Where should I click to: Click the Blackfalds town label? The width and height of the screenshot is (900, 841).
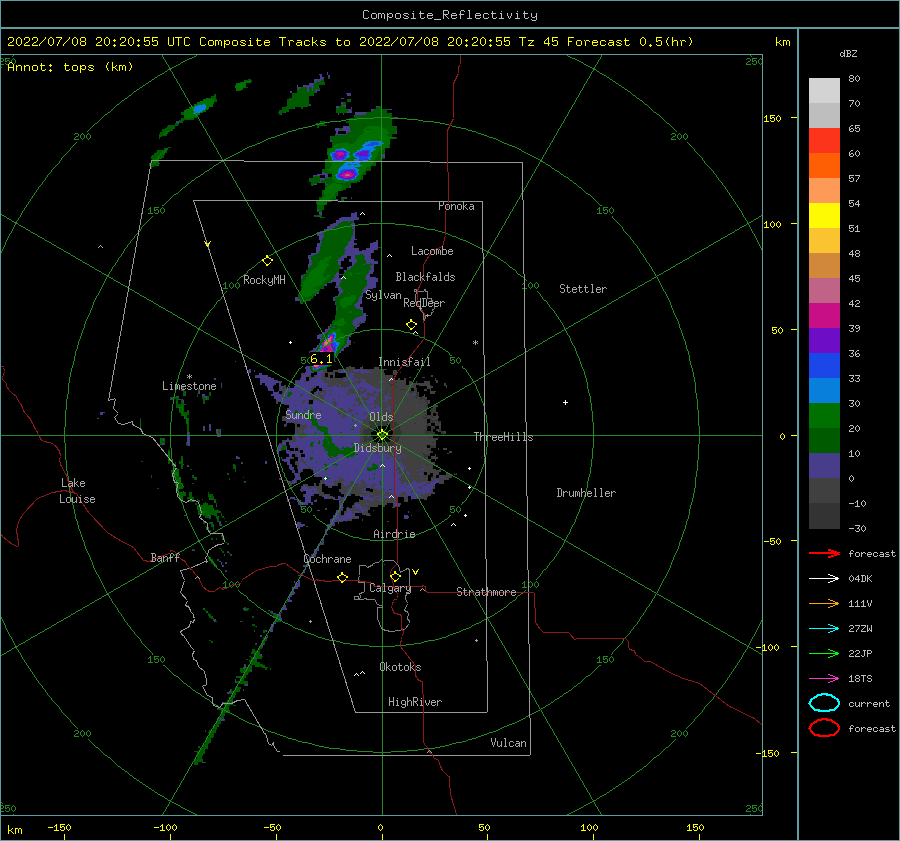pyautogui.click(x=425, y=277)
